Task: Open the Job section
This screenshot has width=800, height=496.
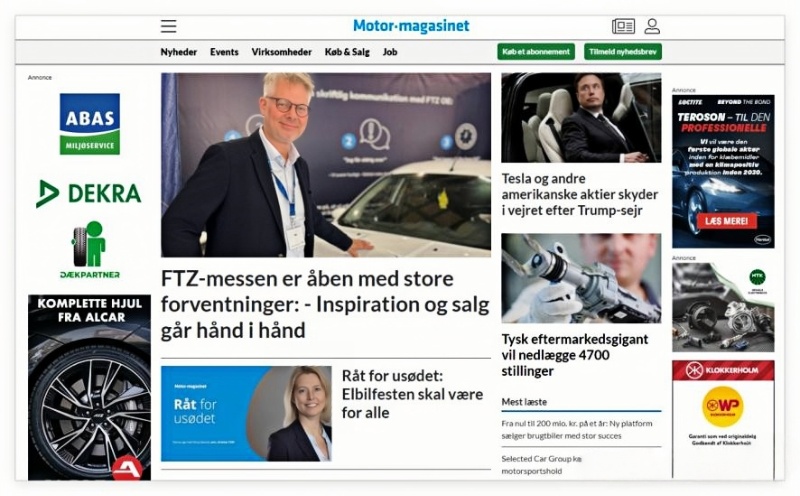Action: 390,52
